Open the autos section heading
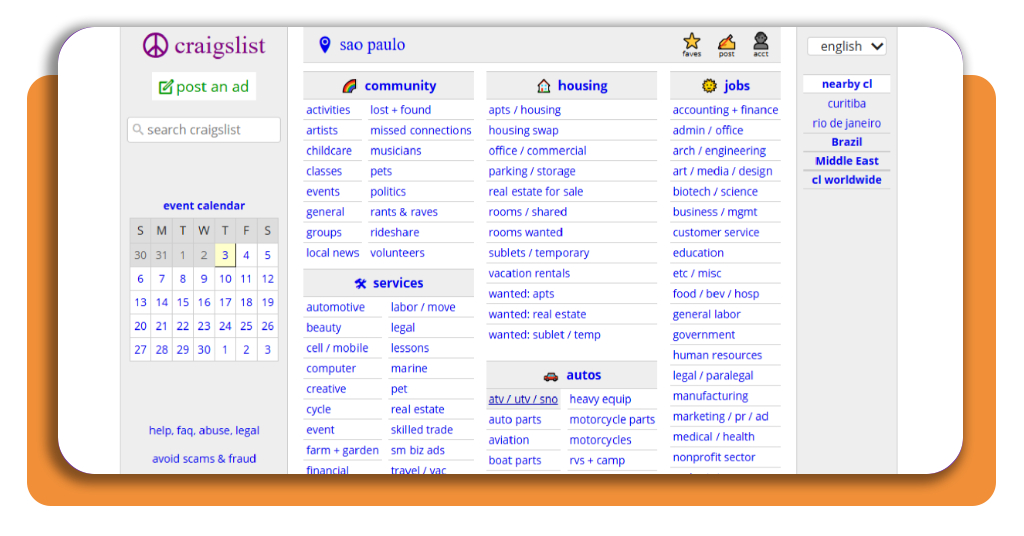 click(x=584, y=375)
